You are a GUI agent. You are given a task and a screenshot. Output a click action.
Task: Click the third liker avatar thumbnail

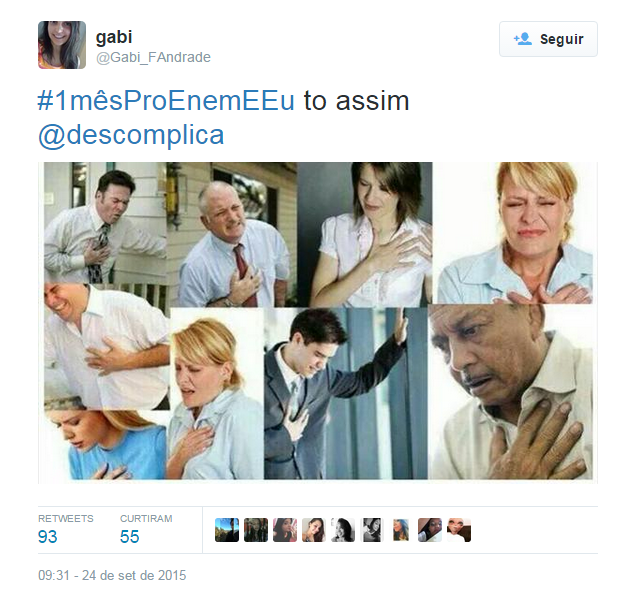click(x=285, y=530)
